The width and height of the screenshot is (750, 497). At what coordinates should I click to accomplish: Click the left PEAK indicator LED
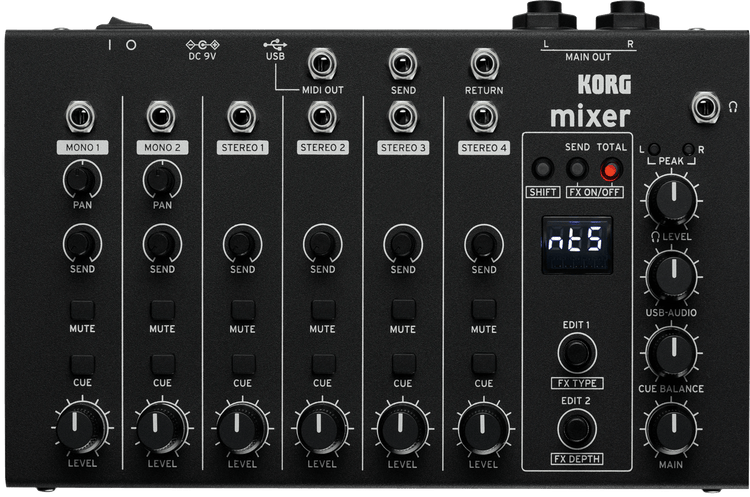[x=654, y=149]
